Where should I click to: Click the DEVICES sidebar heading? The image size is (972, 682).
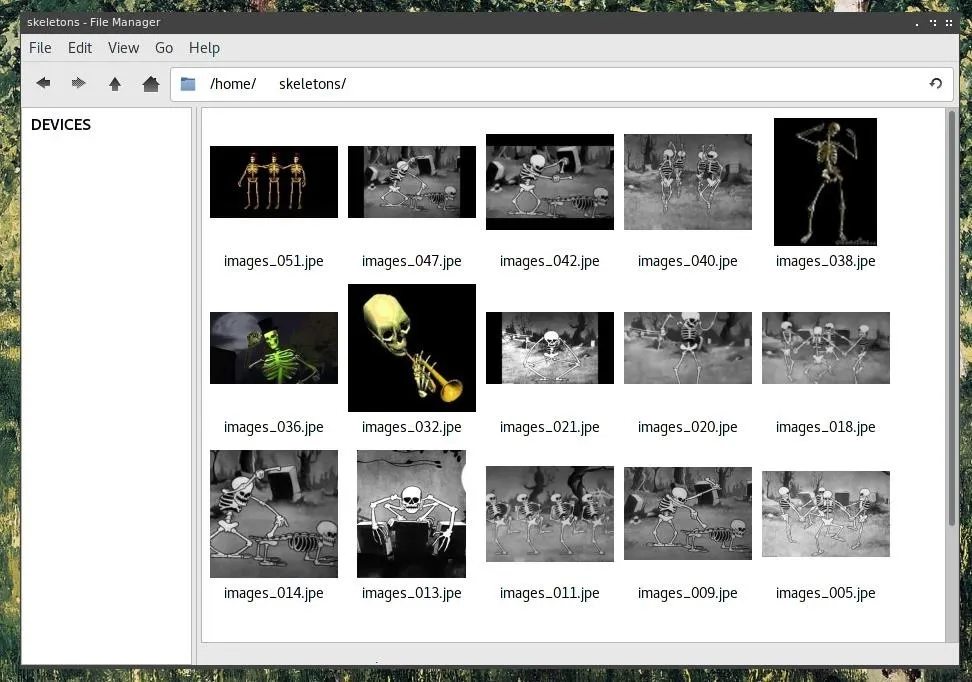click(x=61, y=125)
